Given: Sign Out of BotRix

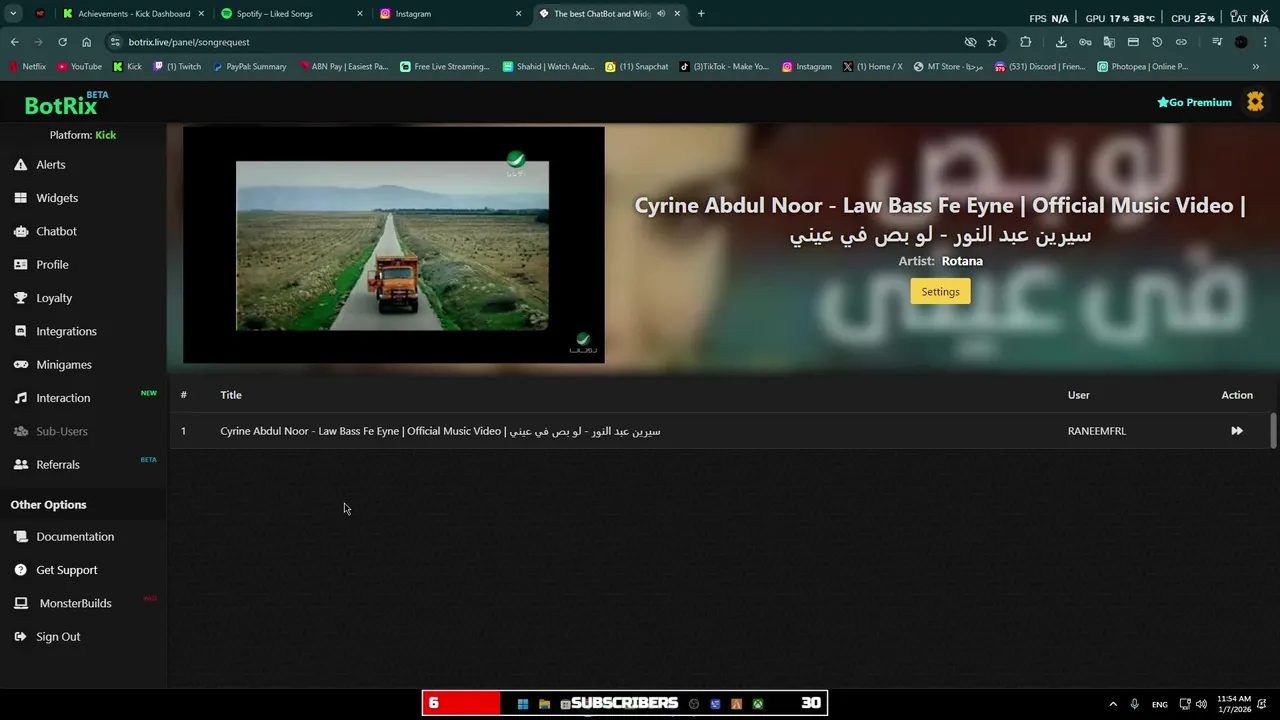Looking at the screenshot, I should tap(58, 637).
